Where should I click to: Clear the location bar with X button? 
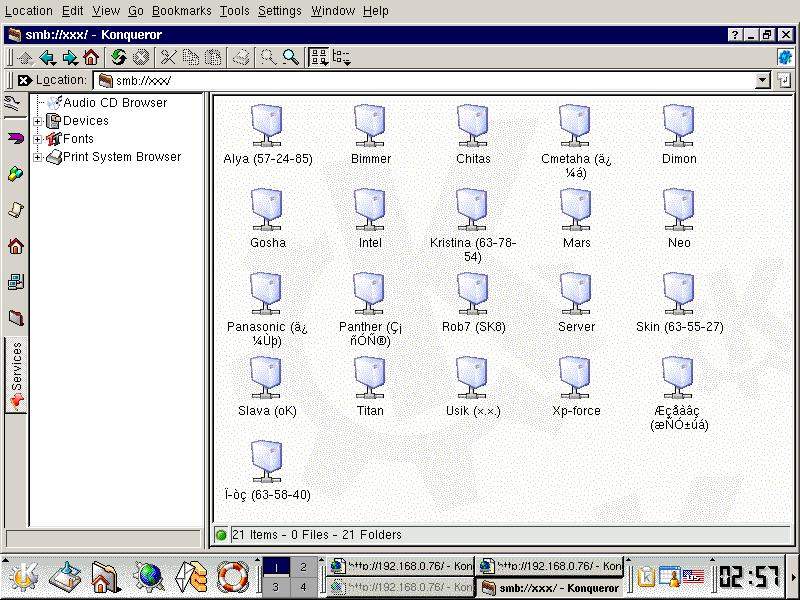(x=24, y=80)
